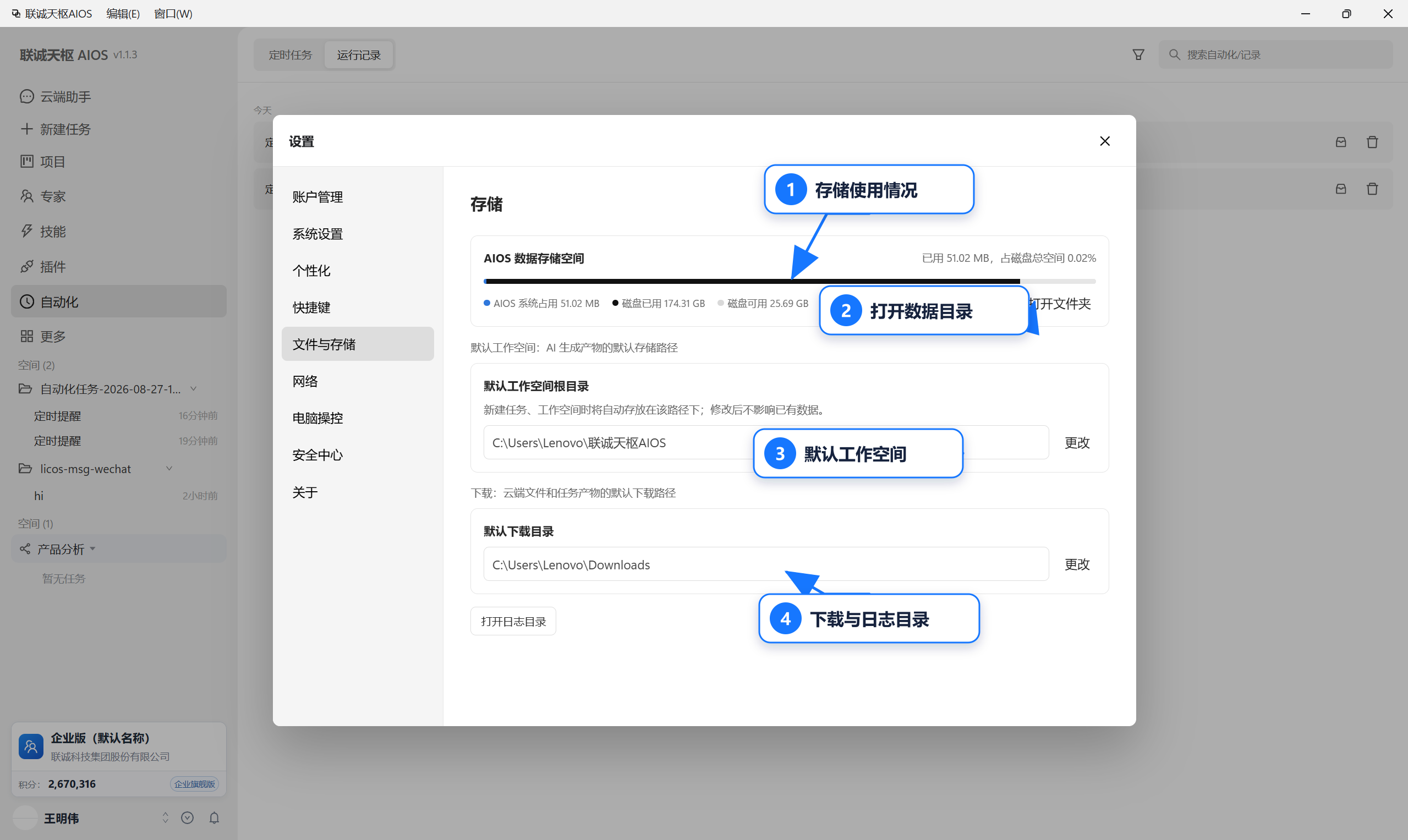Screen dimensions: 1408x840
Task: Click the folder icon of licos-msg-wechat
Action: click(x=25, y=469)
